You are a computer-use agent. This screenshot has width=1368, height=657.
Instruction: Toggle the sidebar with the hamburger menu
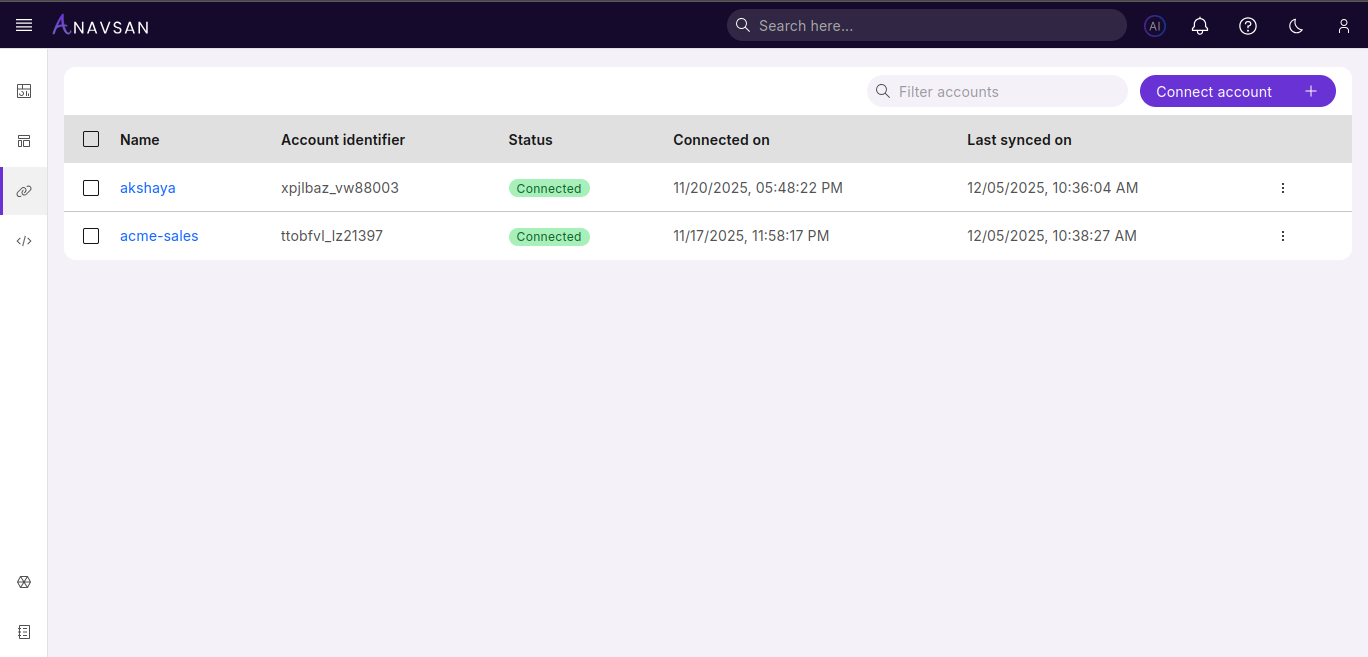coord(24,25)
